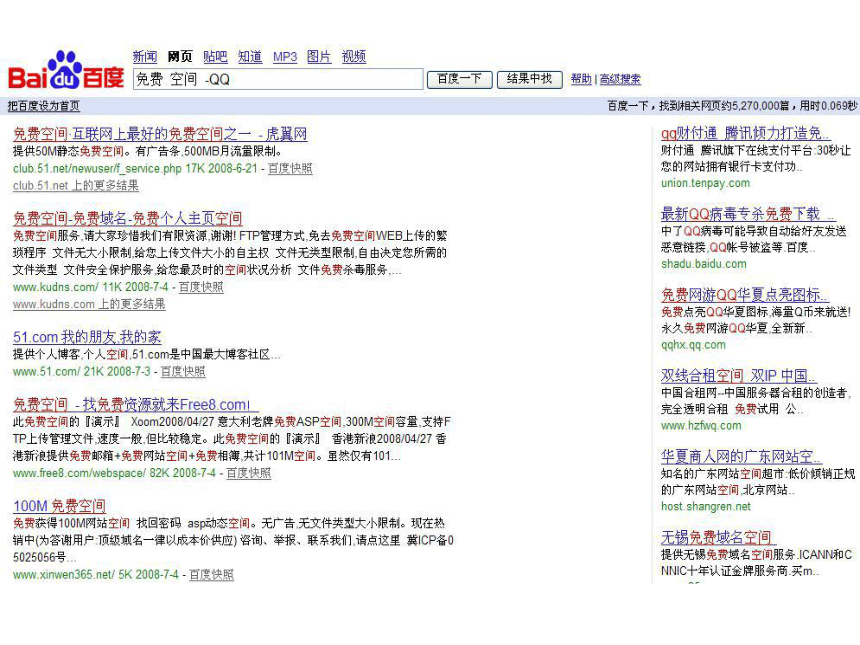This screenshot has width=860, height=645.
Task: Open 百度快照 for the club.51.net result
Action: [x=290, y=168]
